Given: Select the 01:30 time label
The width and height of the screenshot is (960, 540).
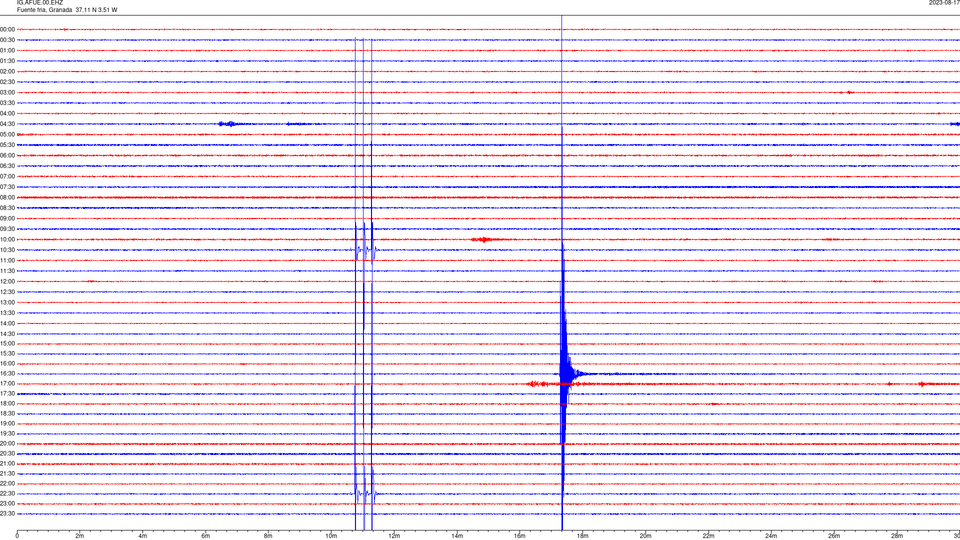Looking at the screenshot, I should pyautogui.click(x=7, y=61).
